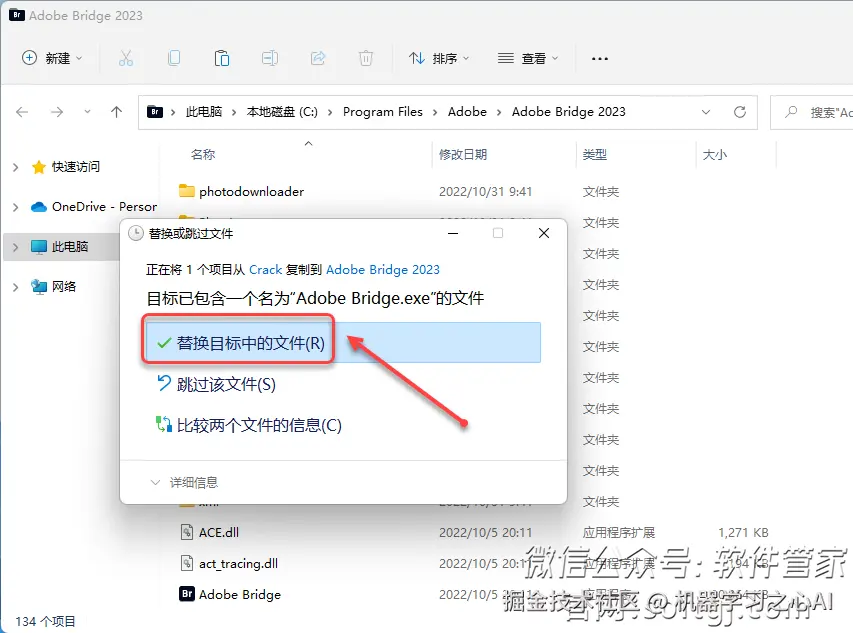Expand 网络 tree node
853x633 pixels.
[15, 287]
